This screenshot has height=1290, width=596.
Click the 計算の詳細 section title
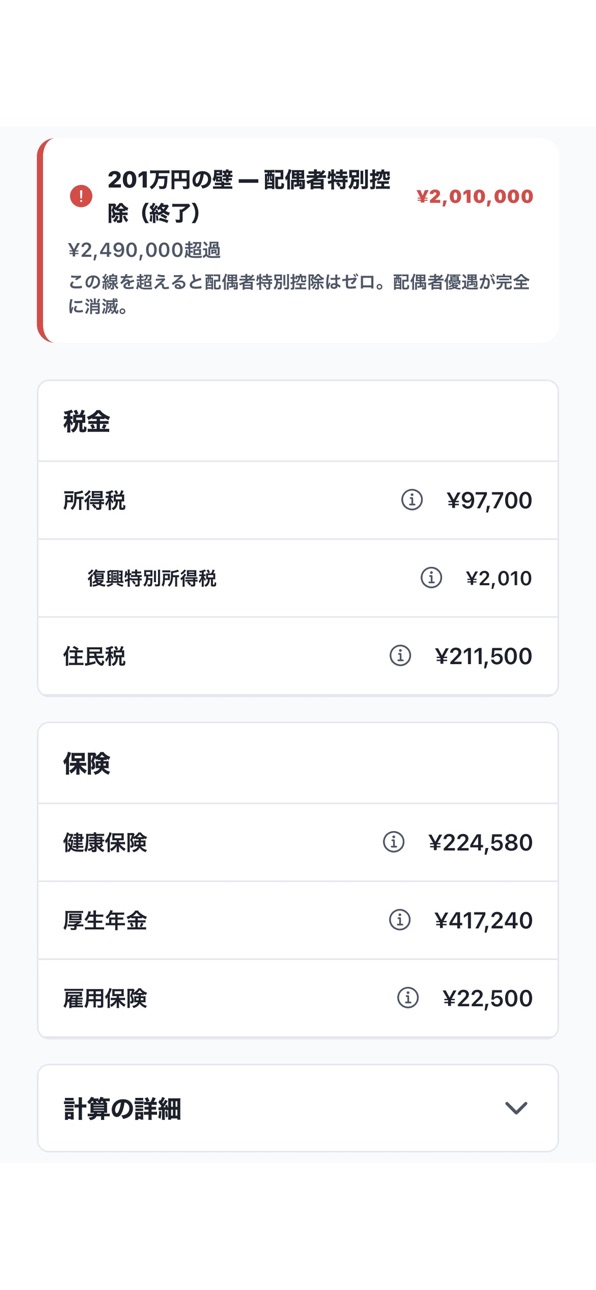tap(122, 1109)
